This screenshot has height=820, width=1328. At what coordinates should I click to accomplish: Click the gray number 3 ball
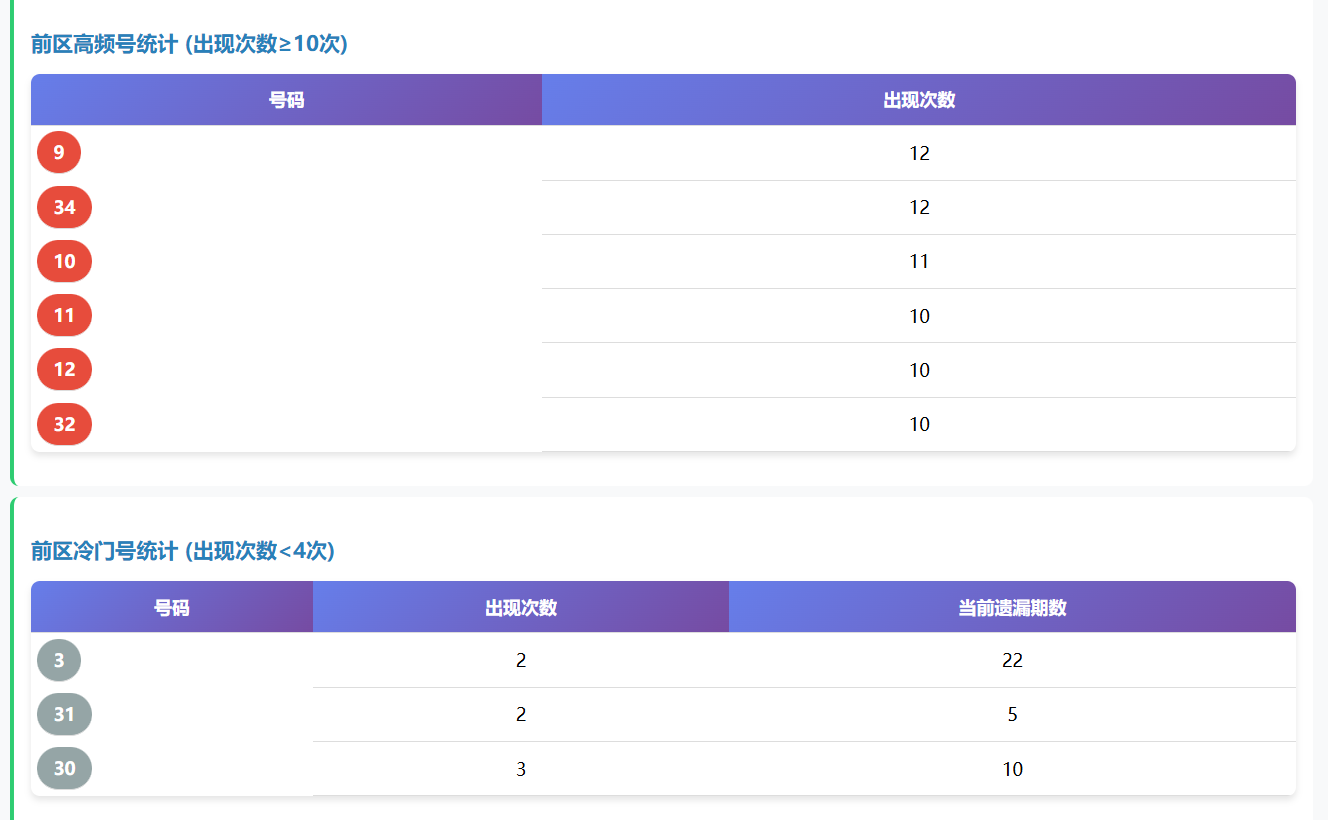[x=59, y=660]
